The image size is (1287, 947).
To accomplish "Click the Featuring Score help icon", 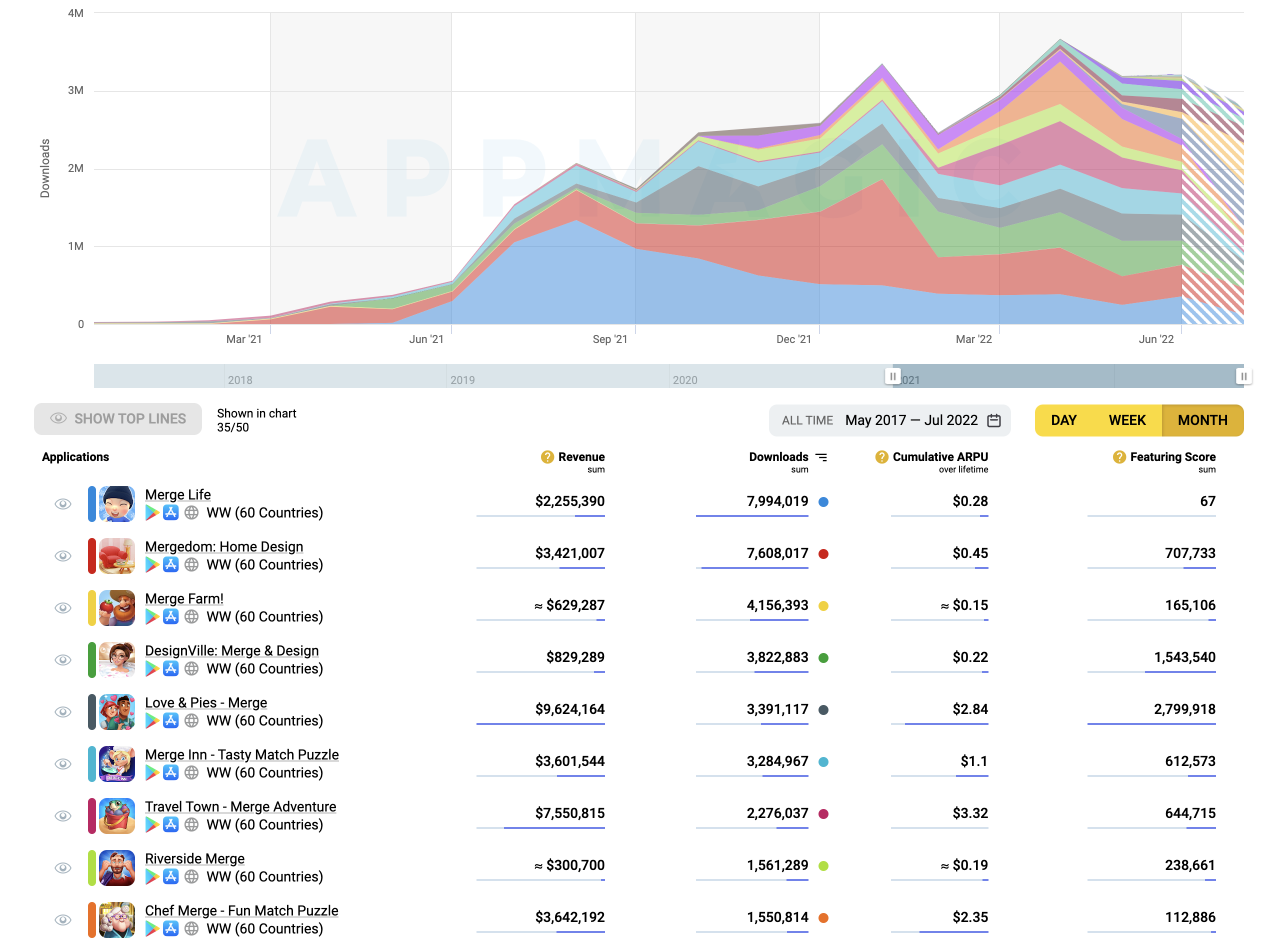I will (1119, 457).
